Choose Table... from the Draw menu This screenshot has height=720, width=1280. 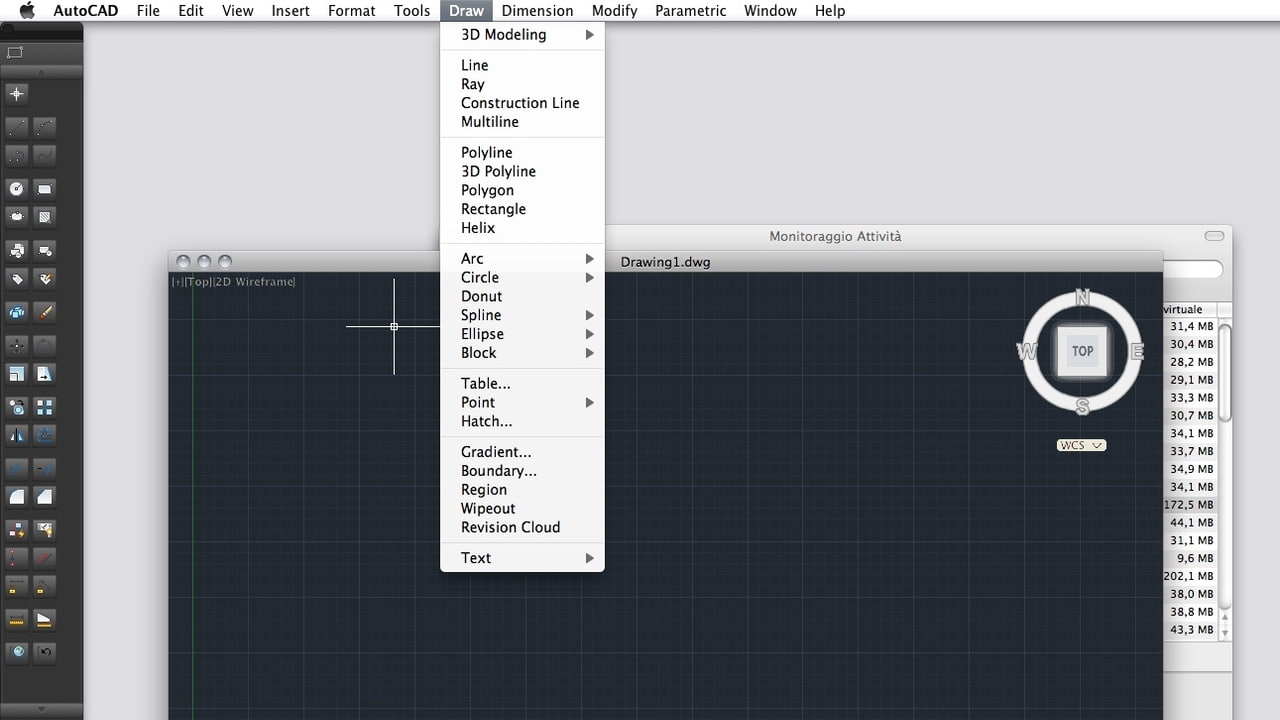point(522,383)
